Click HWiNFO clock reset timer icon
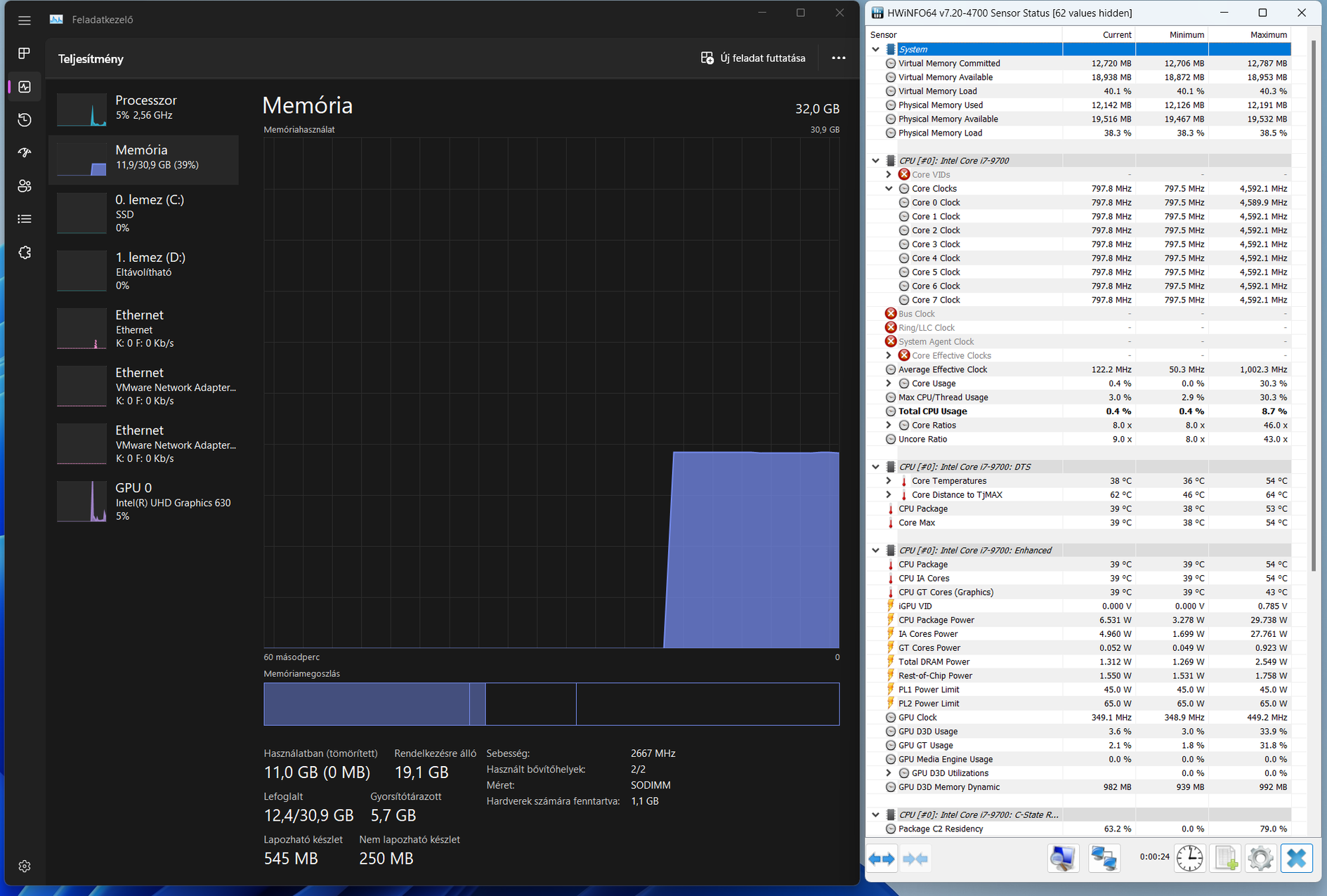The image size is (1327, 896). pos(1189,859)
